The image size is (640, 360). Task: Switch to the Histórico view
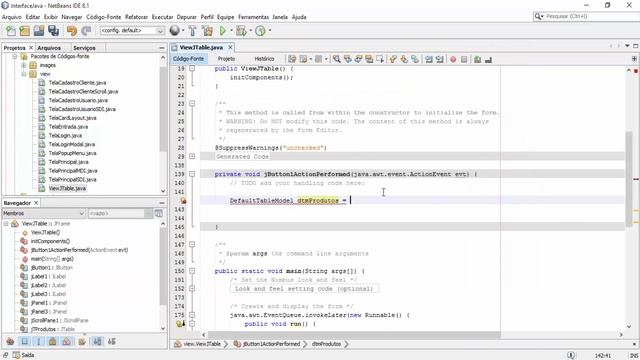(x=264, y=59)
